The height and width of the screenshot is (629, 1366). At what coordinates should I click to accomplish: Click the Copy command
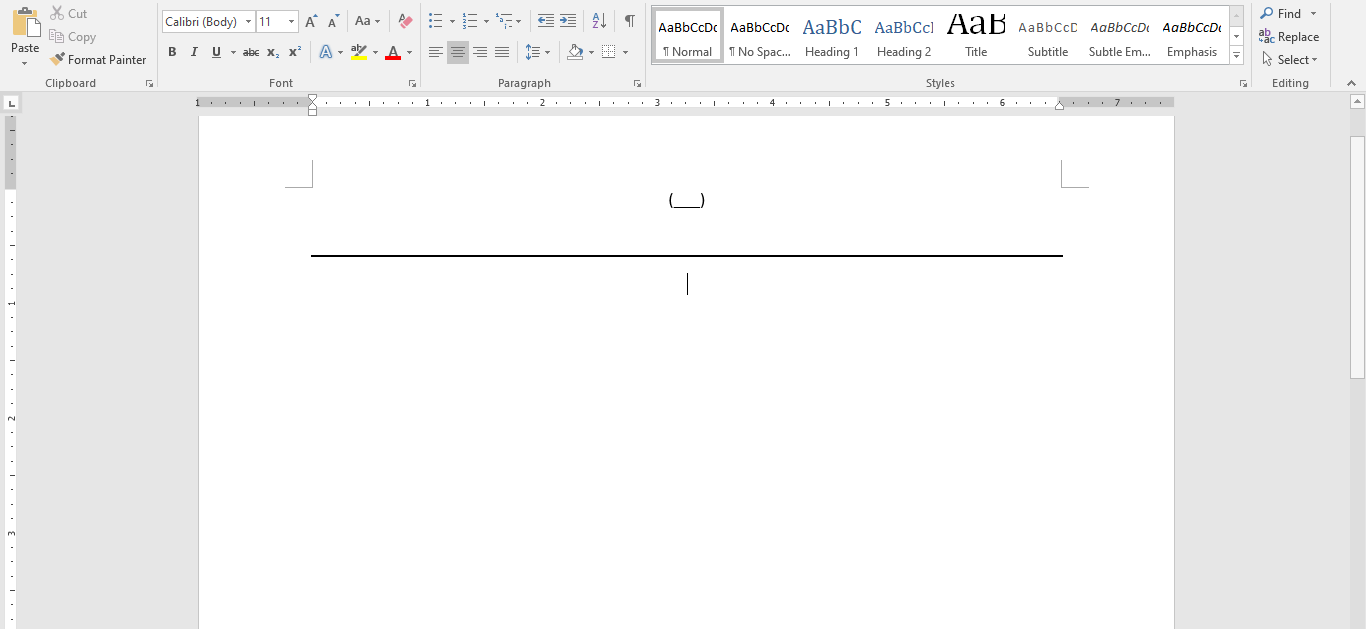[73, 37]
